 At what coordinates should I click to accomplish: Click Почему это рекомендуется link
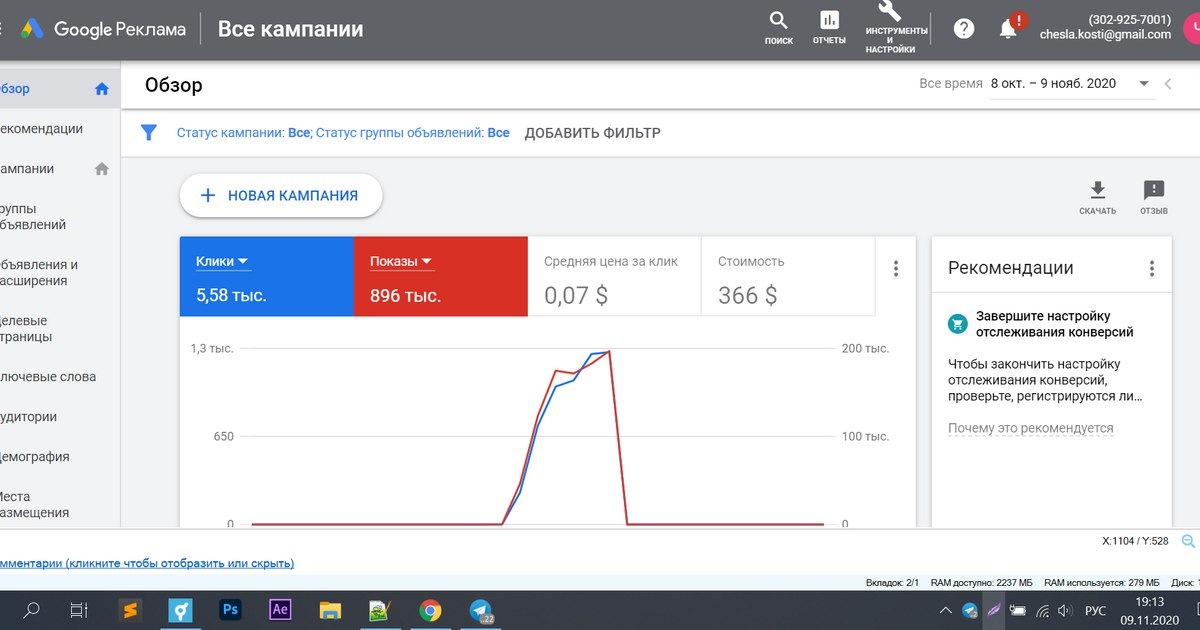[1031, 428]
